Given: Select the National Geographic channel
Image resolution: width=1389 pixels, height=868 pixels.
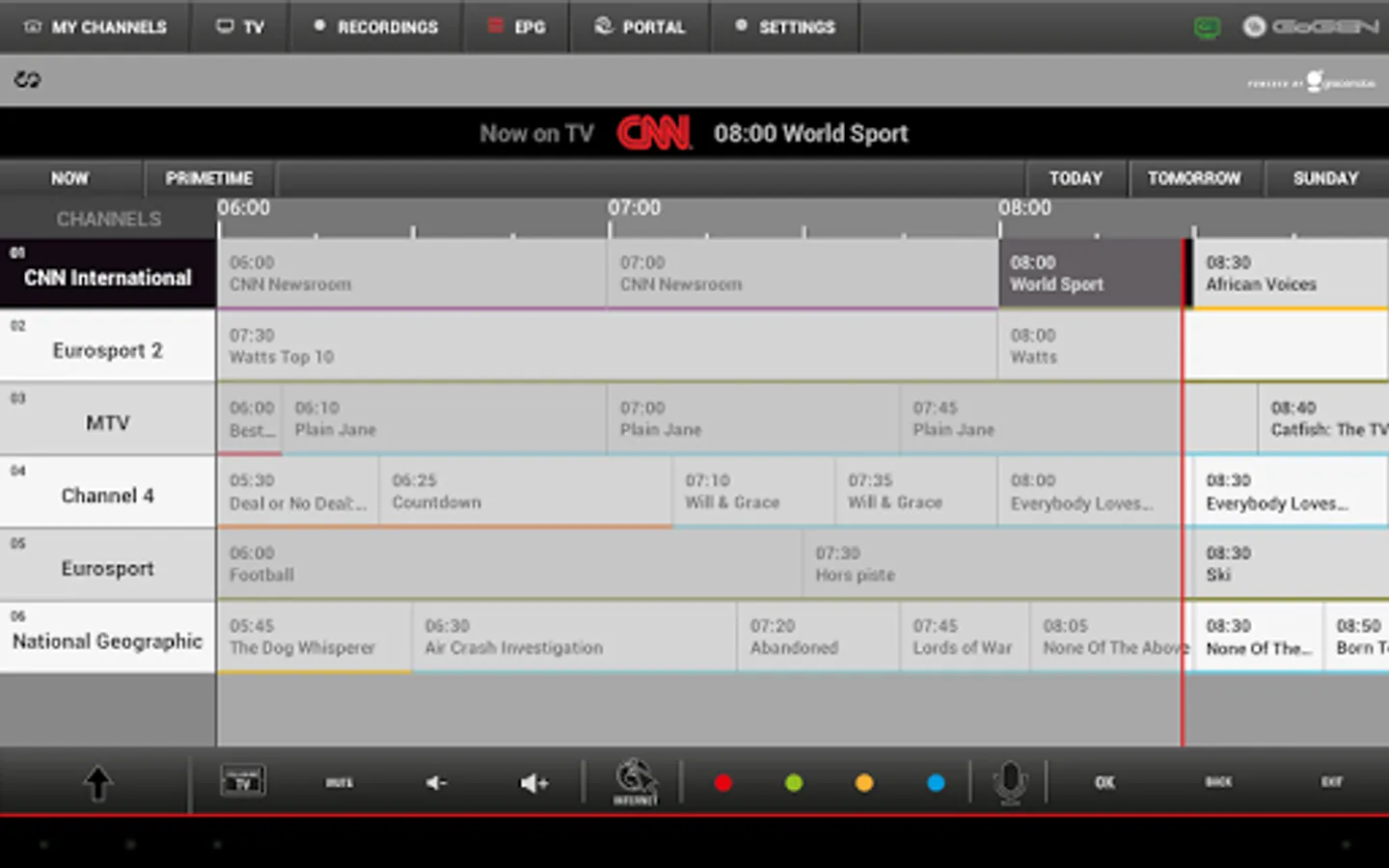Looking at the screenshot, I should [108, 637].
